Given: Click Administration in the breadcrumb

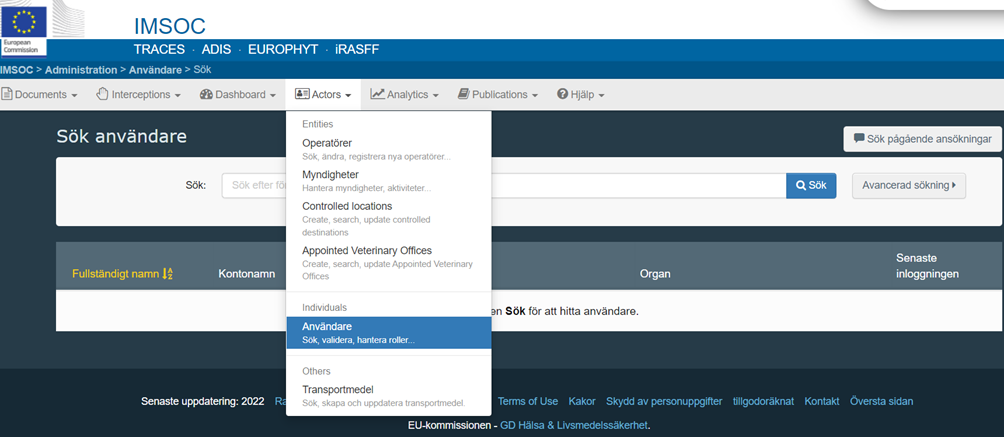Looking at the screenshot, I should point(81,70).
